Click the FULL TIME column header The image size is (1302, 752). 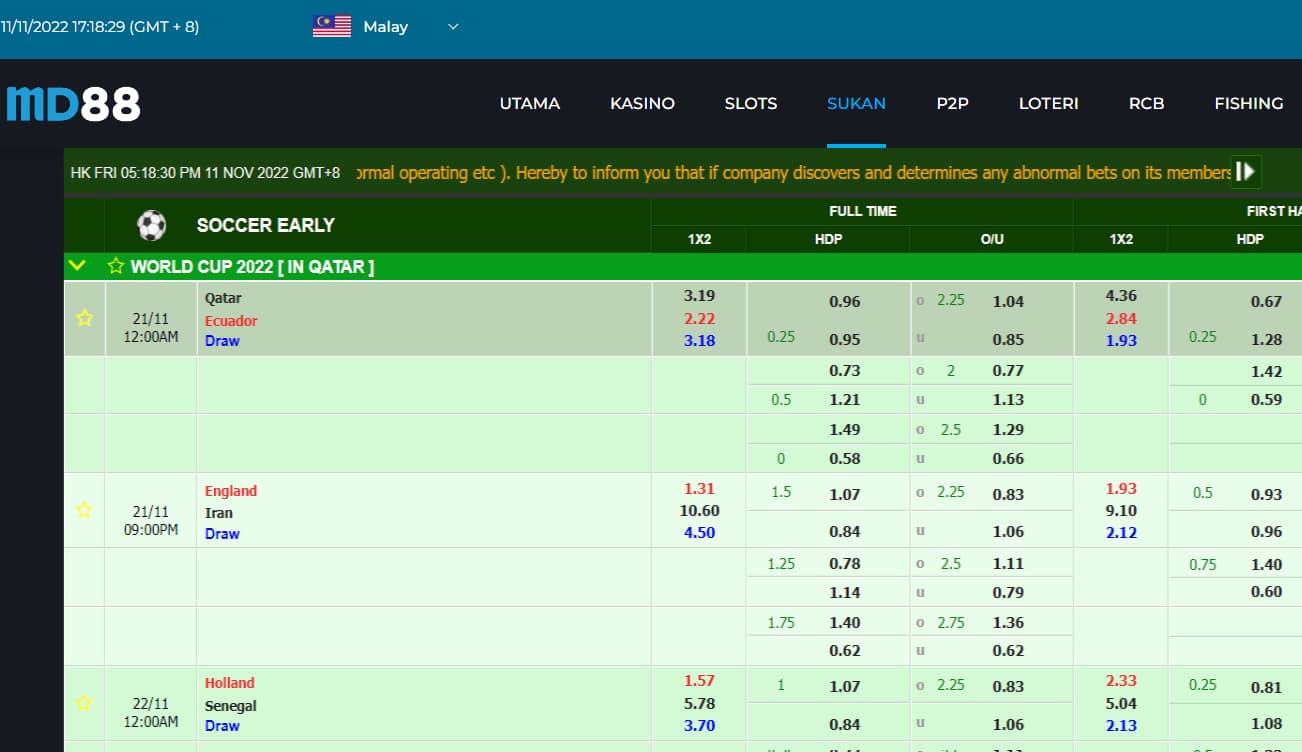pyautogui.click(x=862, y=211)
